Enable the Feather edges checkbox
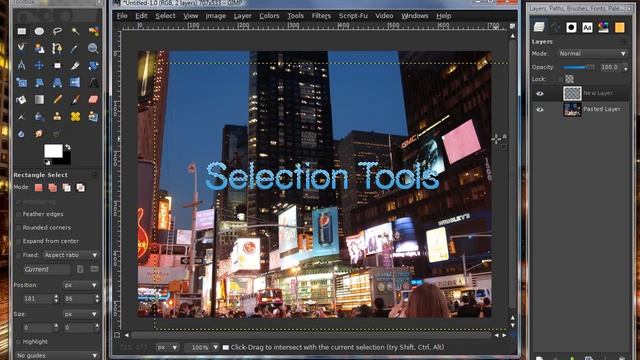 coord(18,214)
